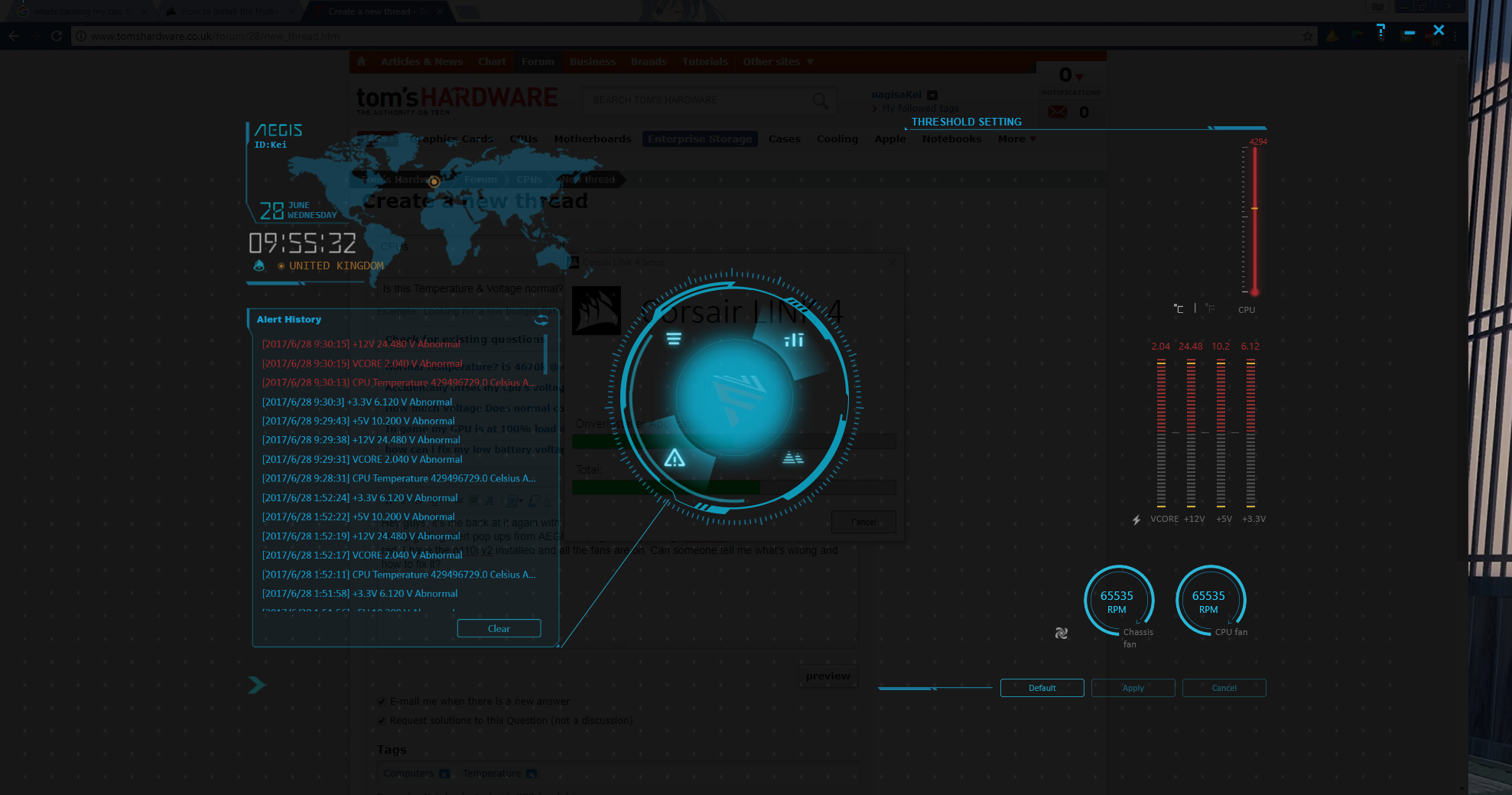This screenshot has width=1512, height=795.
Task: Open the Motherboards category
Action: click(x=593, y=138)
